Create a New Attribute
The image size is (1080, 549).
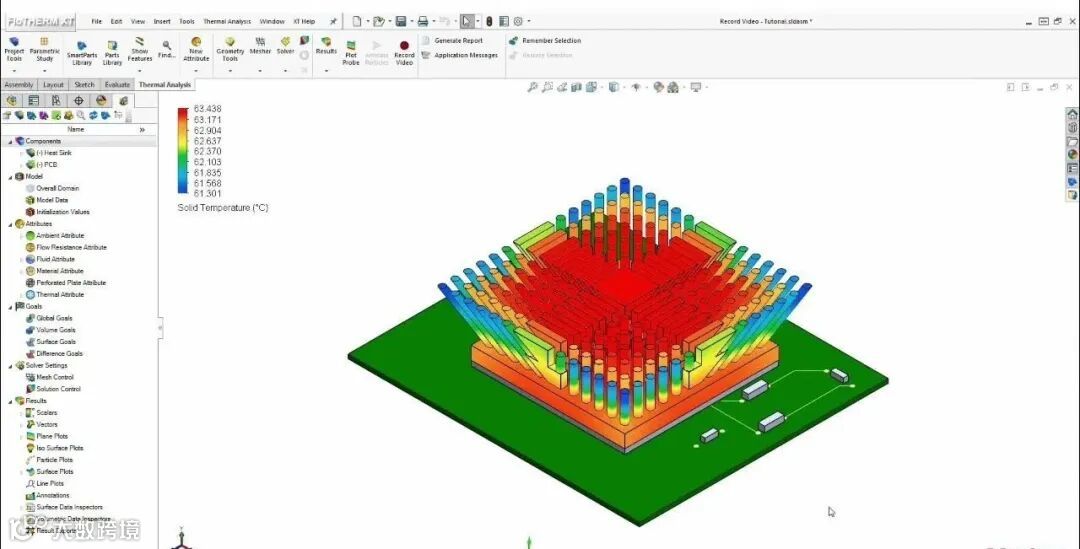196,50
